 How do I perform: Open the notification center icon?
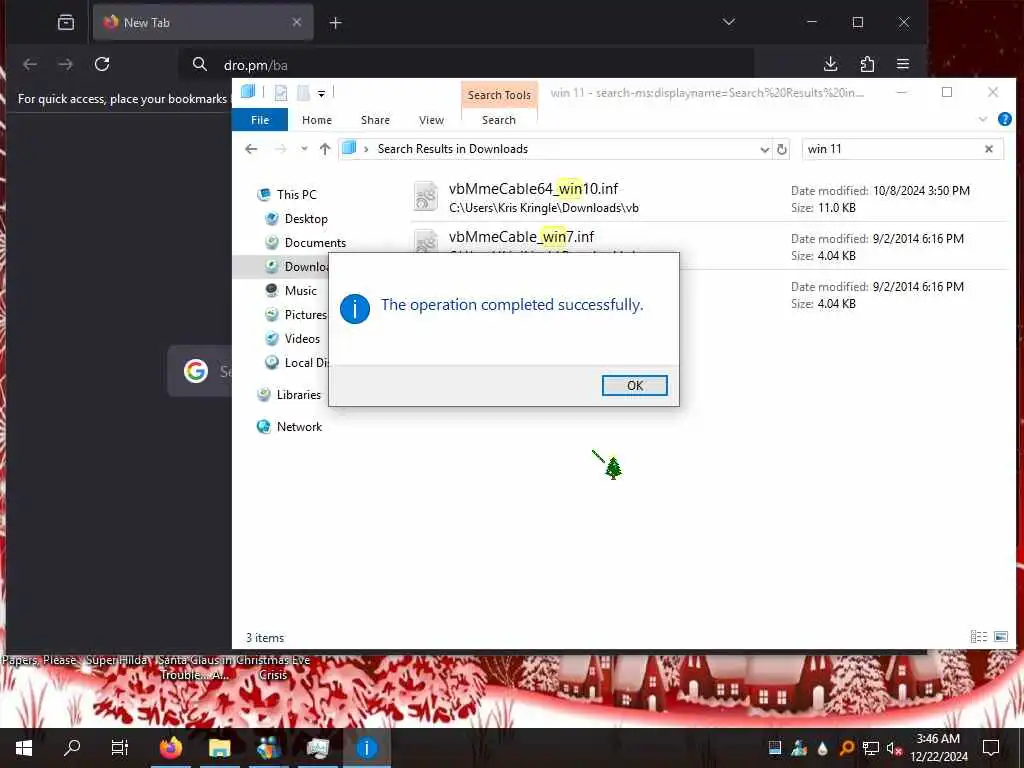click(x=991, y=748)
